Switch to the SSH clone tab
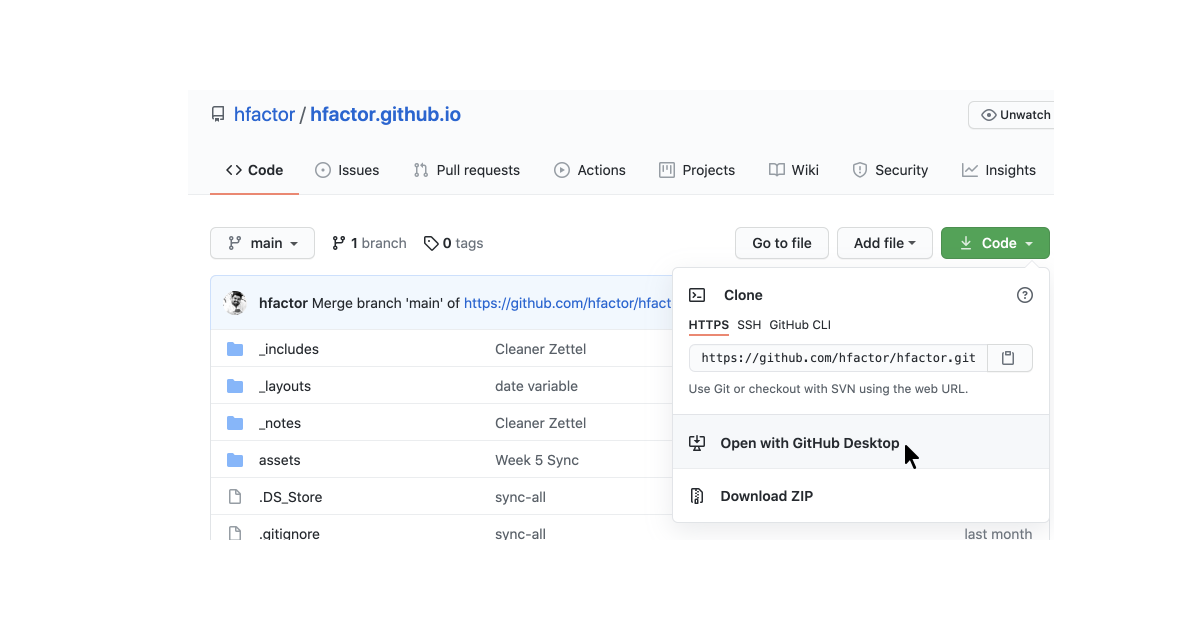Image resolution: width=1200 pixels, height=630 pixels. (x=749, y=325)
